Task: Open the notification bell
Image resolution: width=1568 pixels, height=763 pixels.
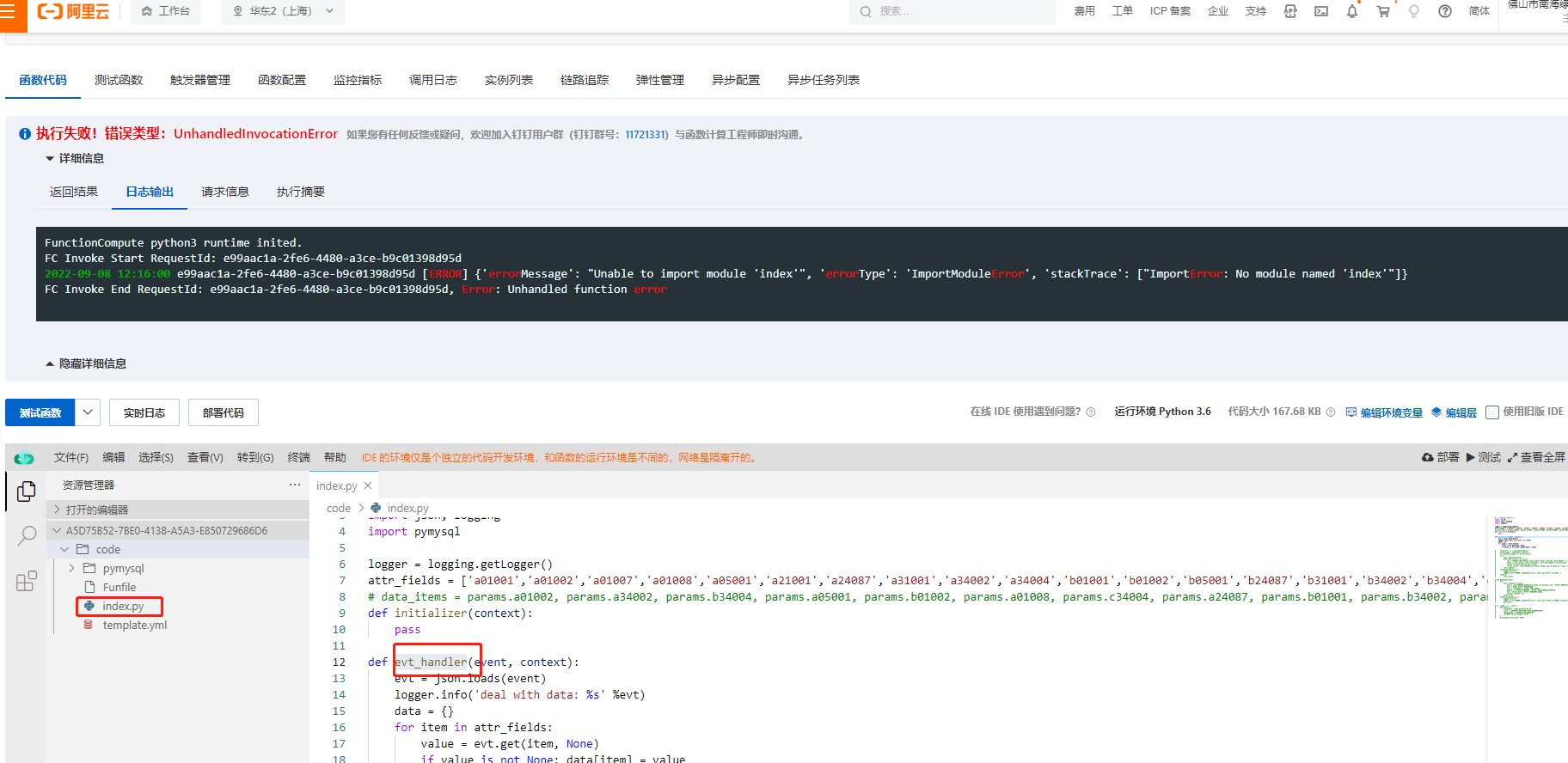Action: pyautogui.click(x=1352, y=11)
